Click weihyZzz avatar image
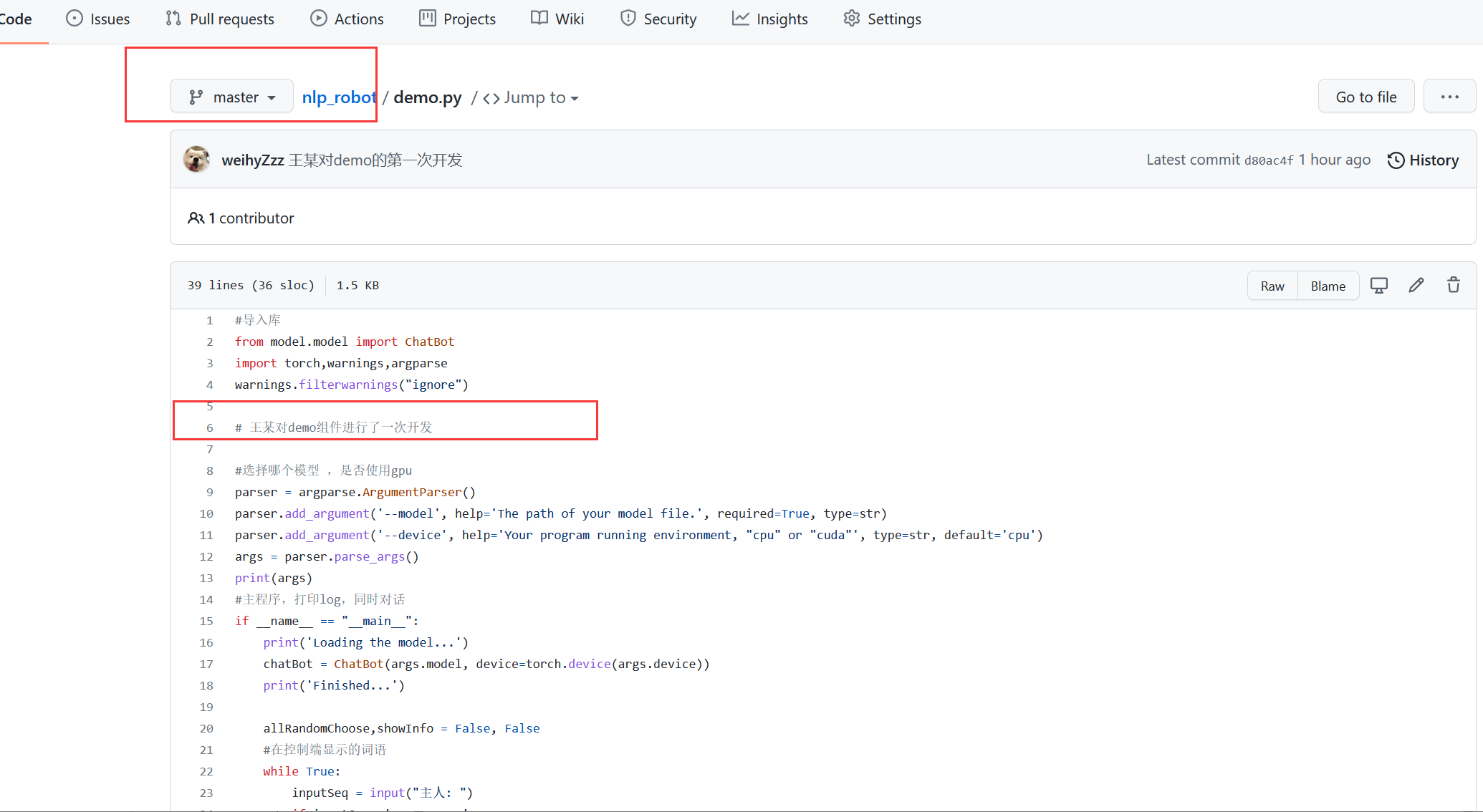Image resolution: width=1483 pixels, height=812 pixels. 196,160
